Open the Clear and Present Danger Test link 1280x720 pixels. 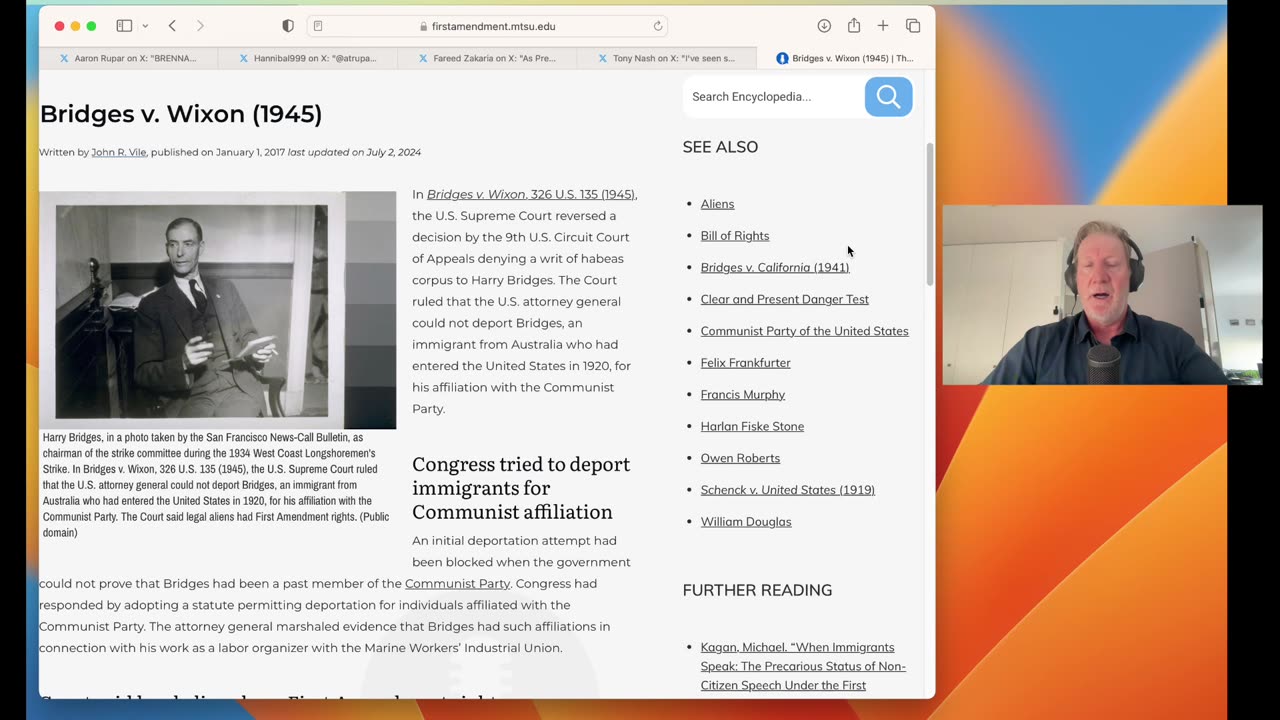coord(785,299)
